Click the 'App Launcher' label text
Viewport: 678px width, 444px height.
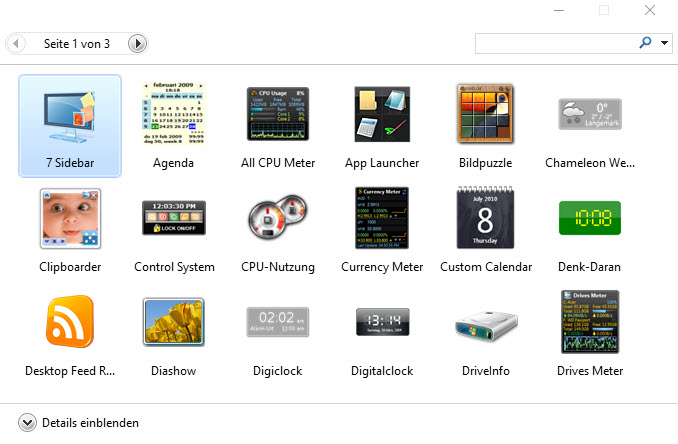pos(382,163)
